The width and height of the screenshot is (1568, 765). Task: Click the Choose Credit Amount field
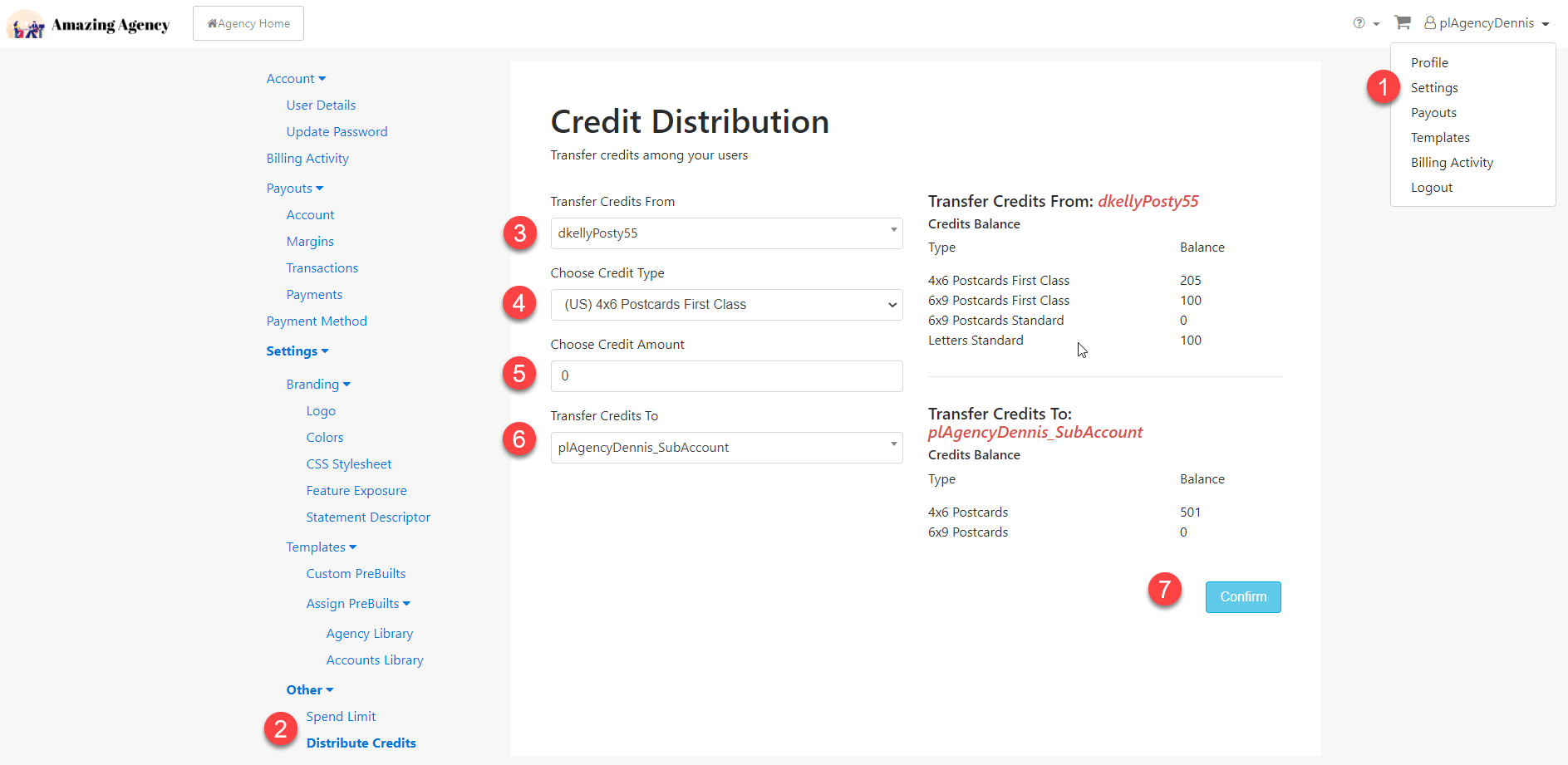pos(726,376)
